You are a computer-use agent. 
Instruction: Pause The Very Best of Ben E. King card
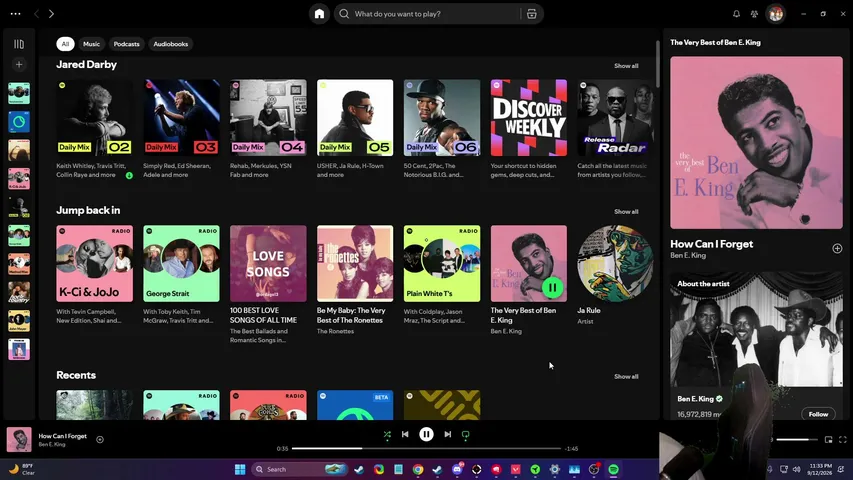[x=552, y=287]
